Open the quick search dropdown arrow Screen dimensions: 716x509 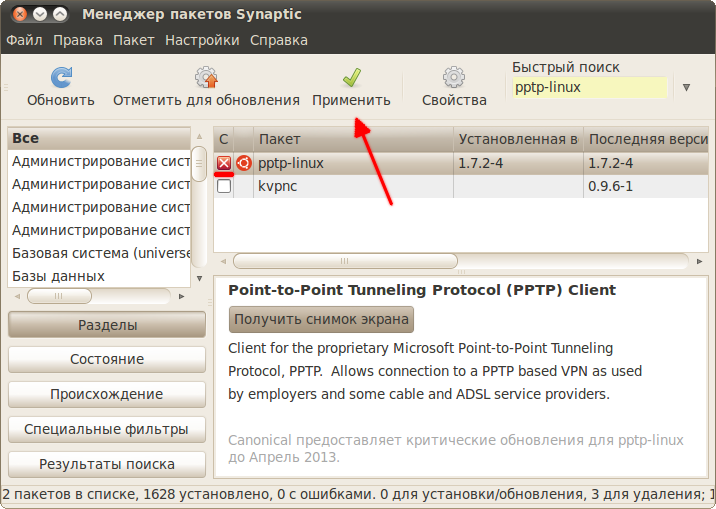(x=686, y=87)
